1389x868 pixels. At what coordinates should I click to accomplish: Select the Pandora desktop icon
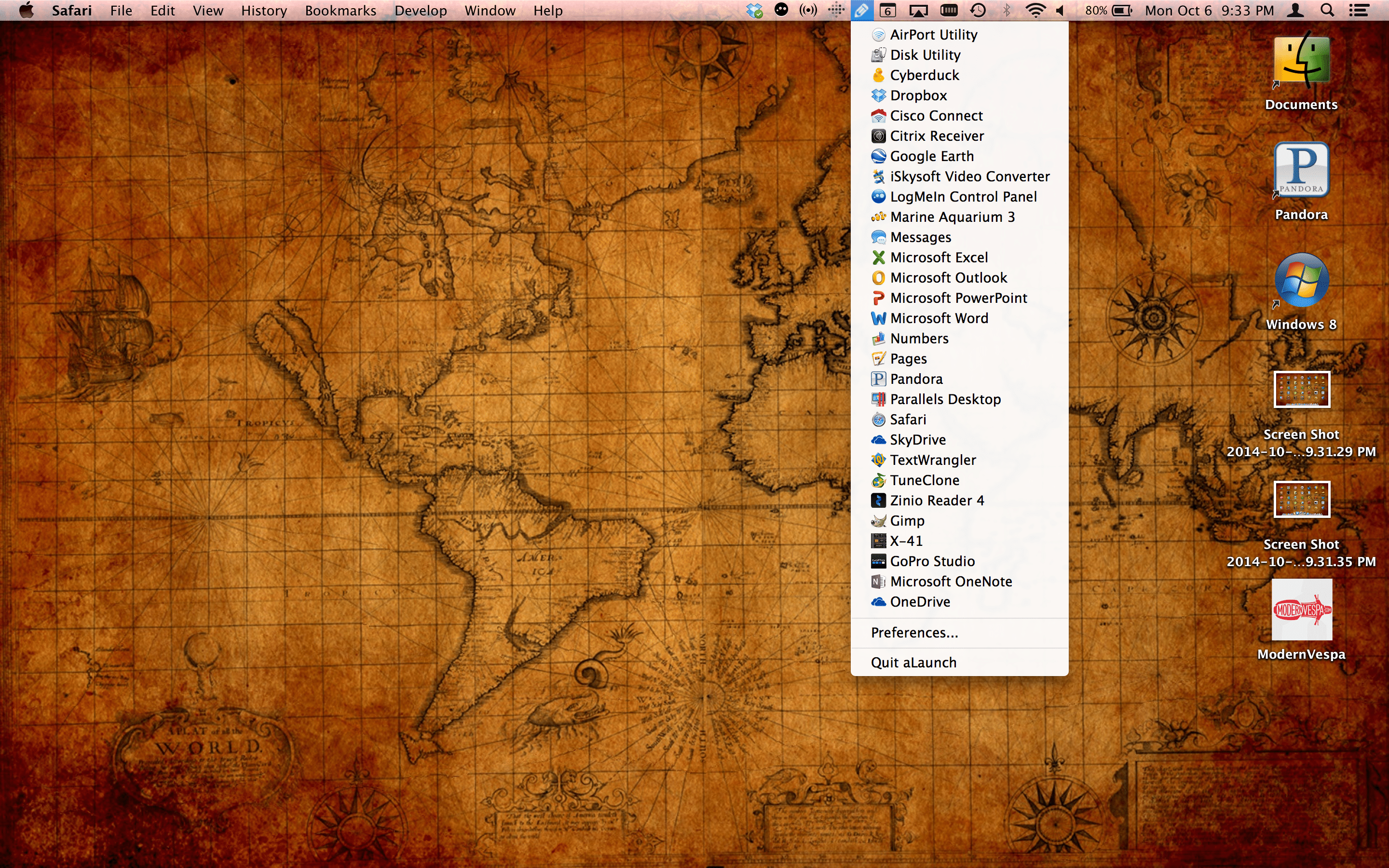(x=1301, y=181)
